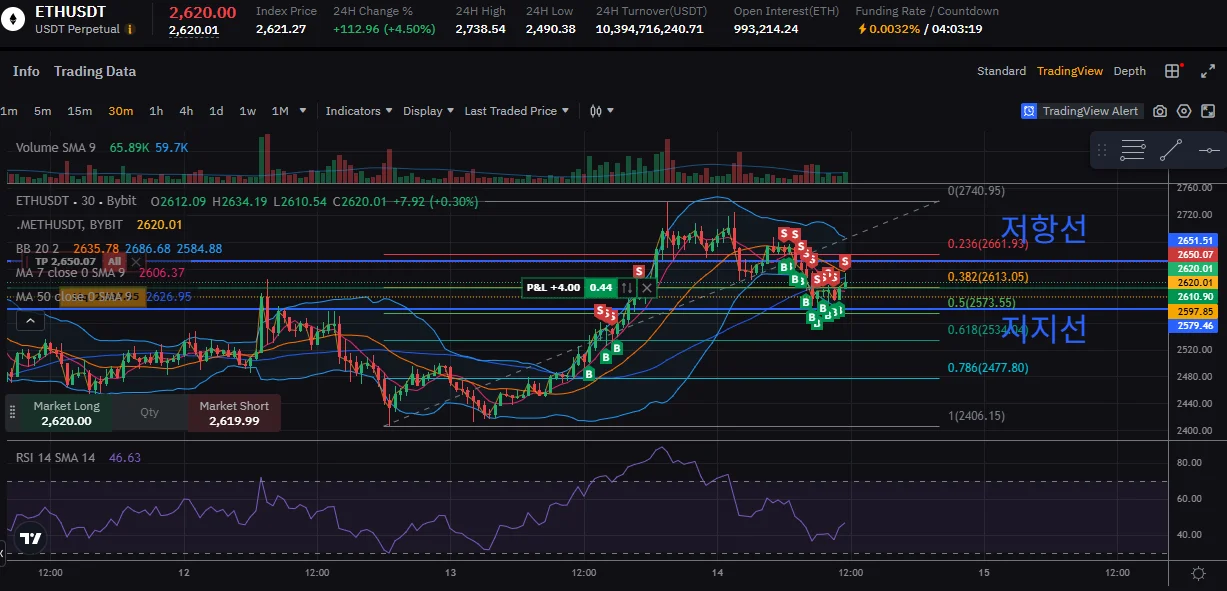Open the Info tab
1227x591 pixels.
(x=26, y=71)
